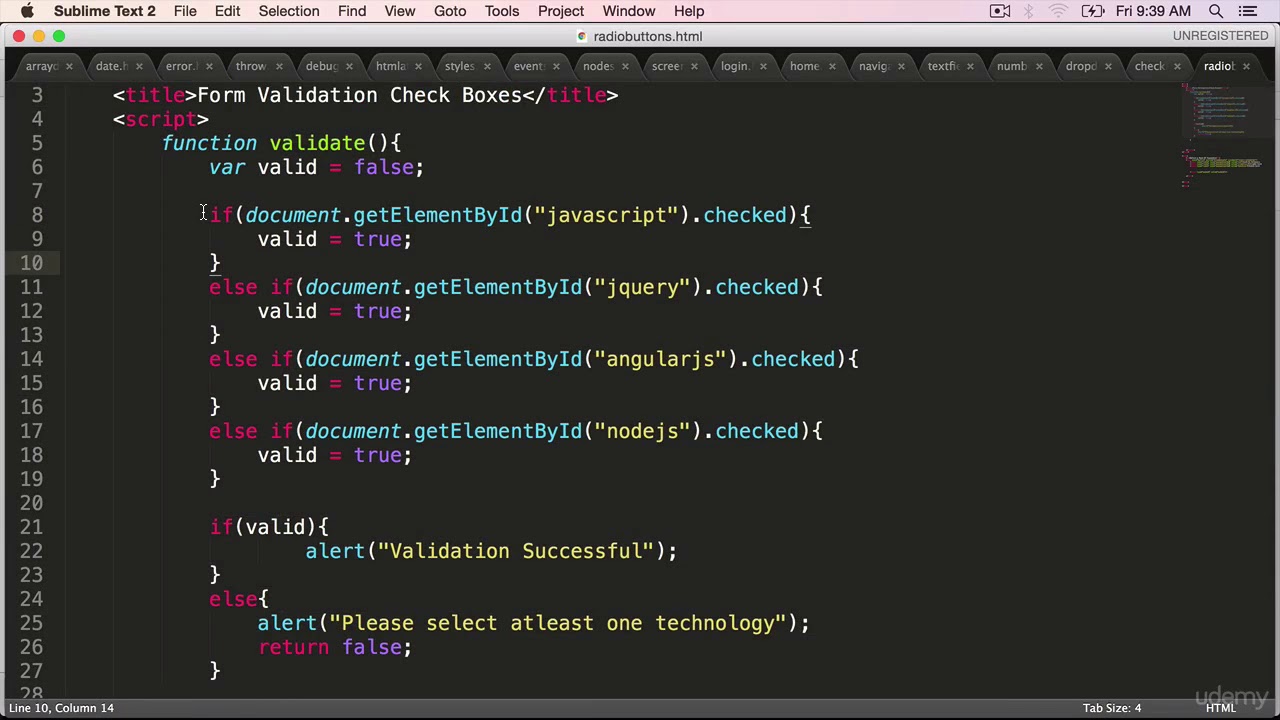Click "return false;" on line 26
Screen dimensions: 1280x720
pos(335,647)
